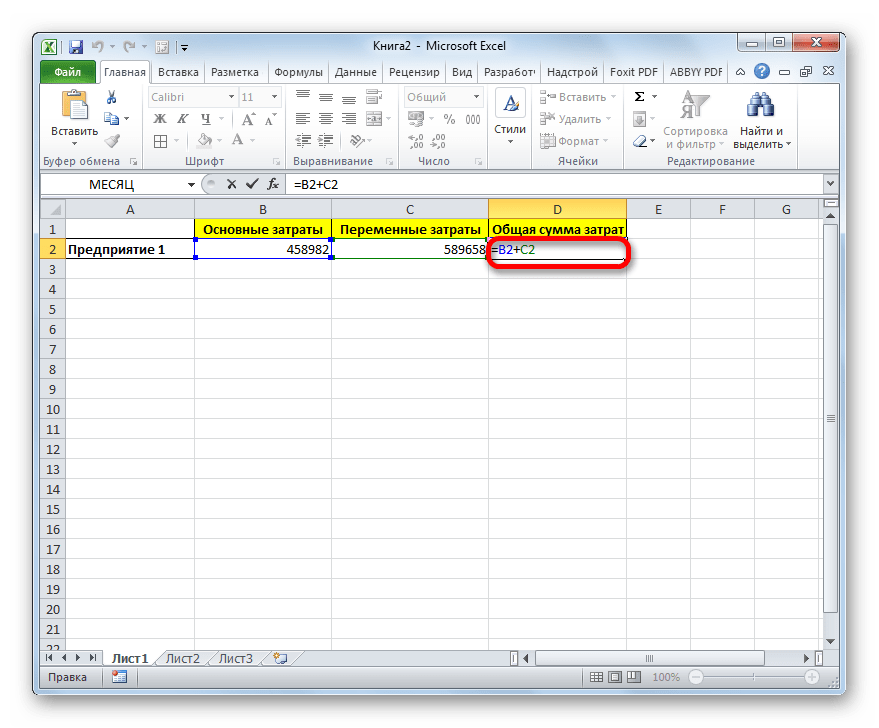Image resolution: width=879 pixels, height=728 pixels.
Task: Open the Формулы ribbon tab
Action: coord(297,73)
